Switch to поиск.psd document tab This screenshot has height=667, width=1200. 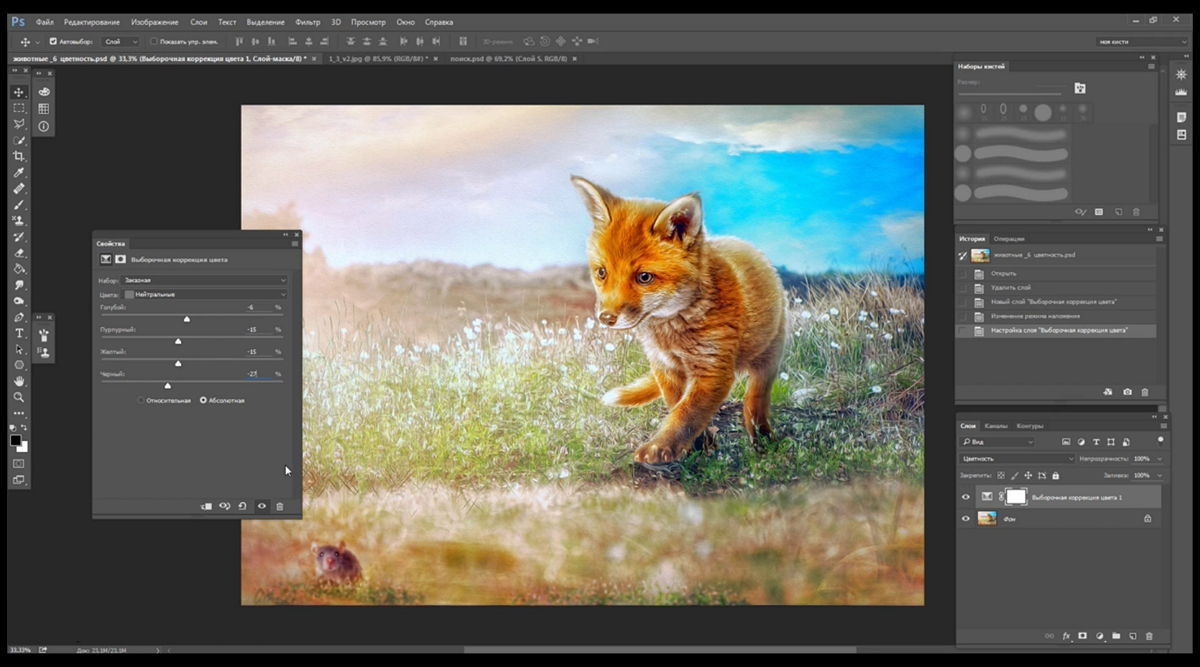(x=511, y=59)
